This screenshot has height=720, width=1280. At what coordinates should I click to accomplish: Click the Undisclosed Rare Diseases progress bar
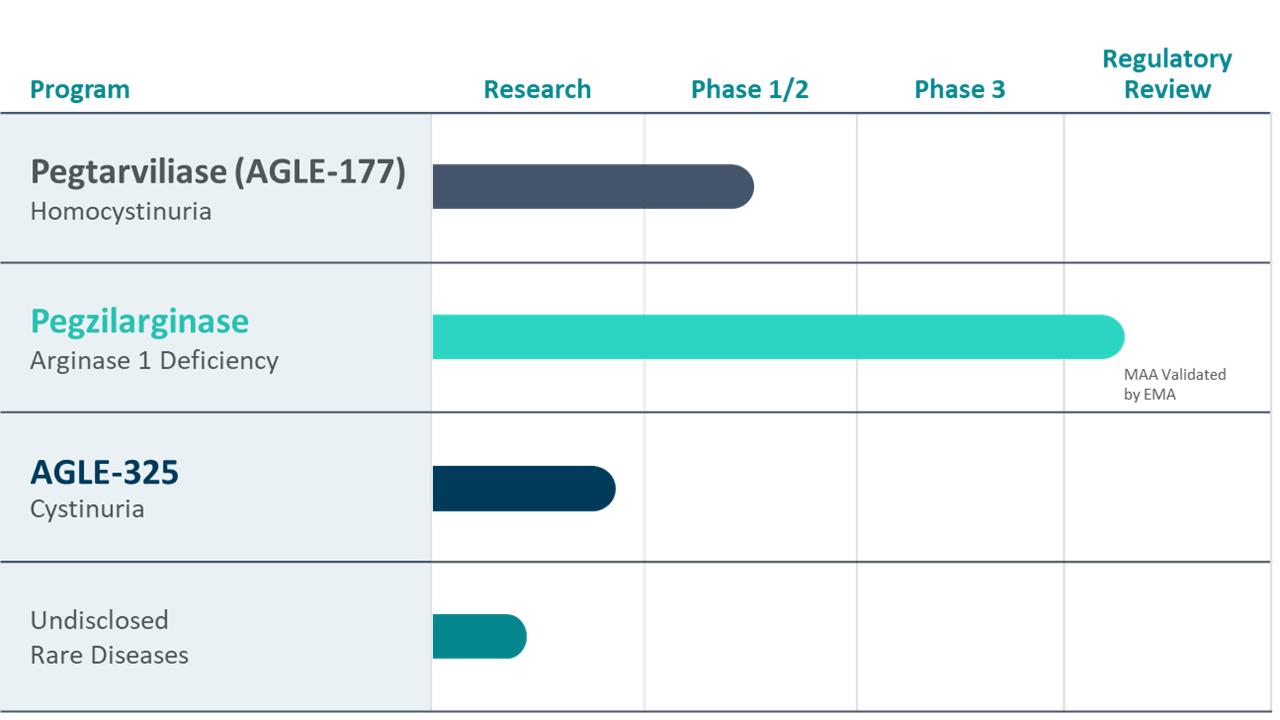pyautogui.click(x=479, y=637)
